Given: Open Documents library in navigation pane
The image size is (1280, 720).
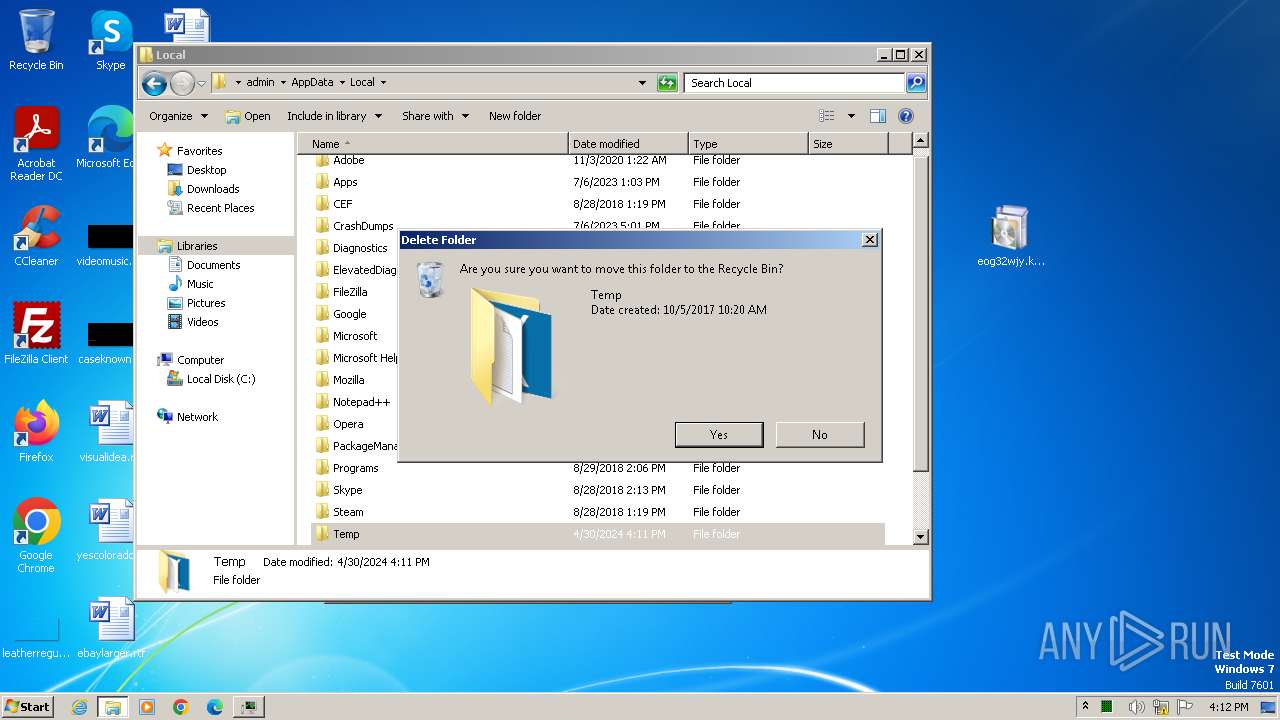Looking at the screenshot, I should coord(213,265).
